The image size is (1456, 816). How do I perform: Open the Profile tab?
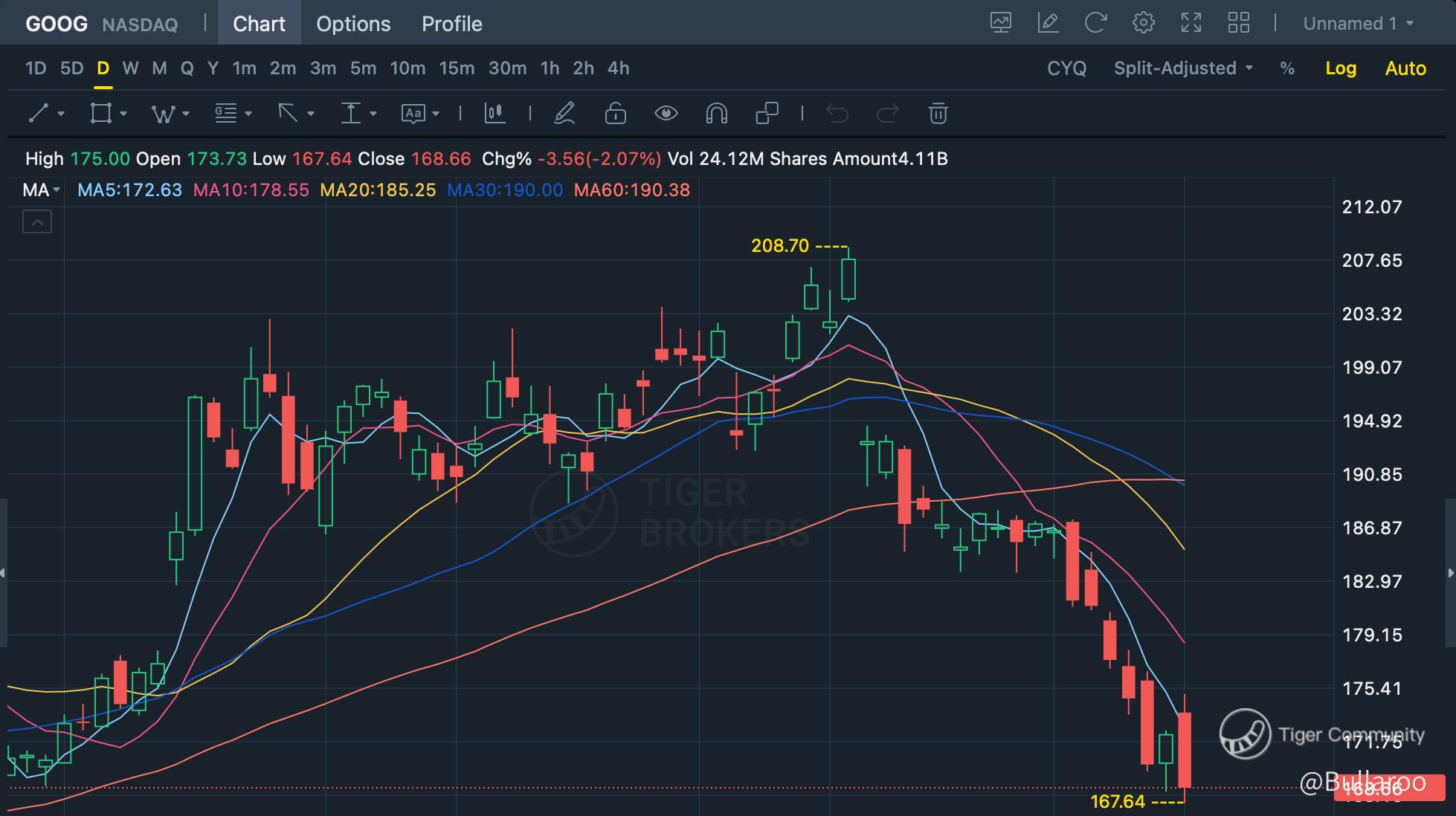tap(451, 24)
